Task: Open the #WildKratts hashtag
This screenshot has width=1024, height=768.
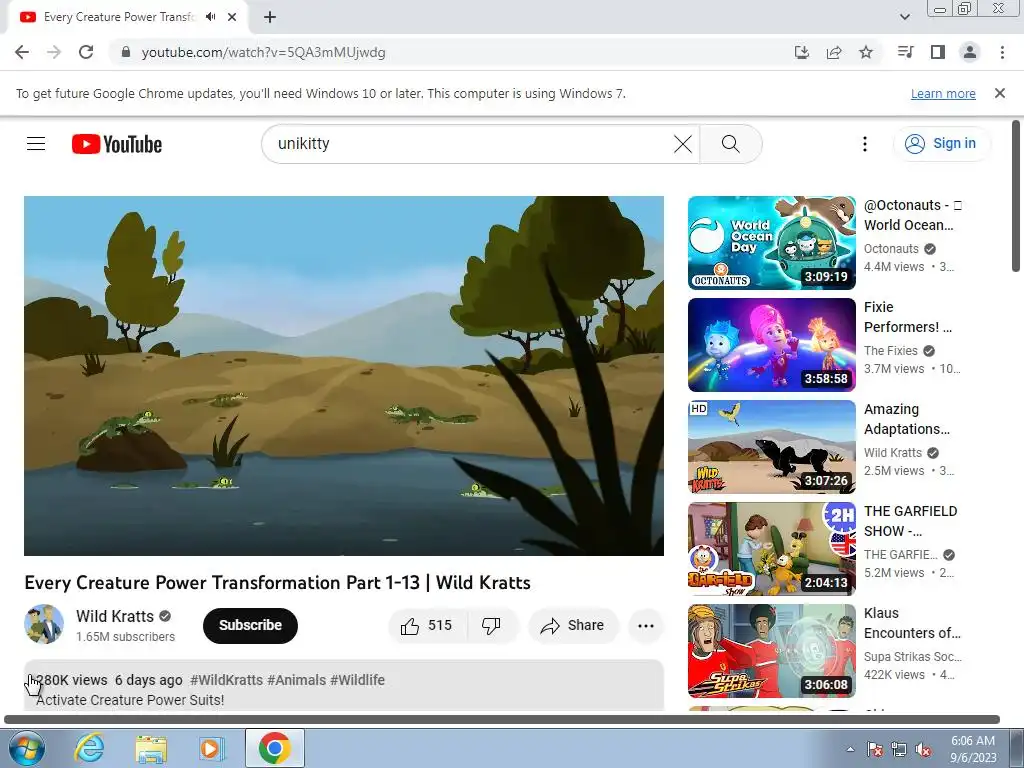Action: pos(226,680)
